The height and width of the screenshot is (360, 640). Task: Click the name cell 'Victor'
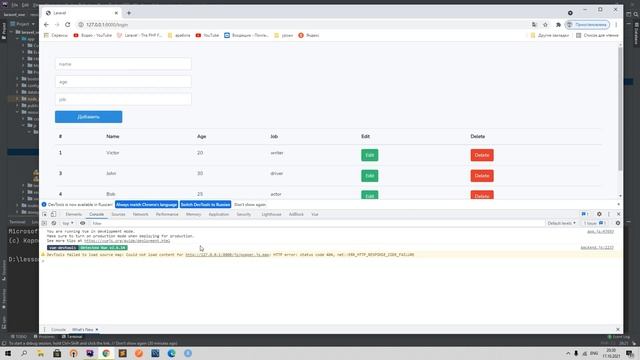pyautogui.click(x=113, y=153)
